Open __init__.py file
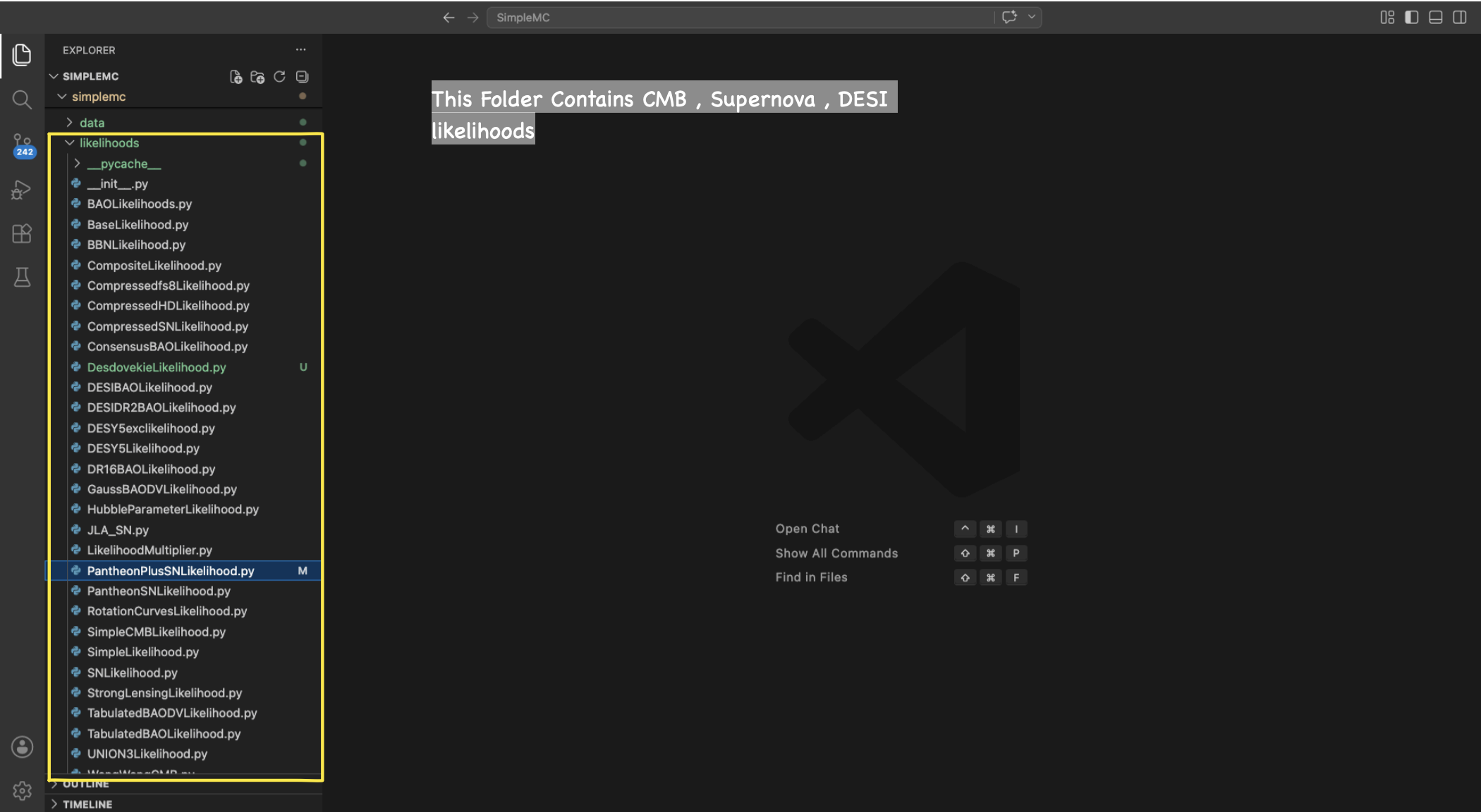The image size is (1481, 812). point(185,184)
